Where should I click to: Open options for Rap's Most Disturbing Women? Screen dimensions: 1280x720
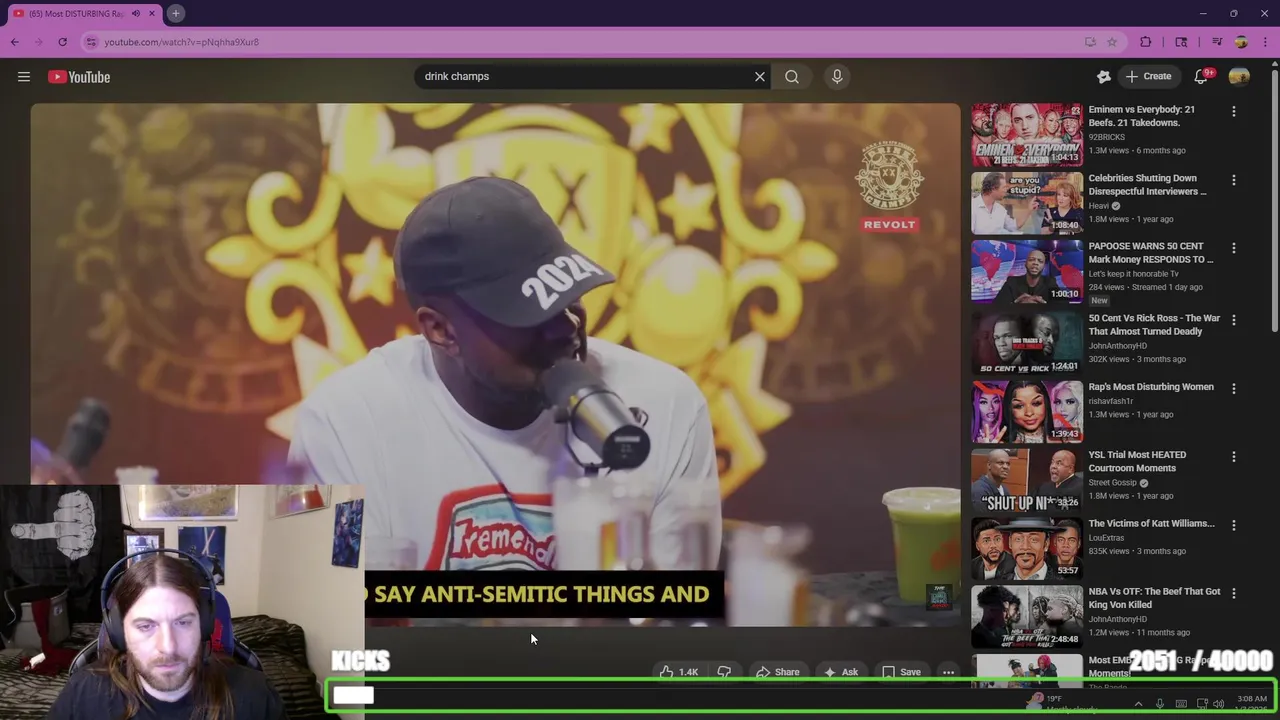point(1233,388)
